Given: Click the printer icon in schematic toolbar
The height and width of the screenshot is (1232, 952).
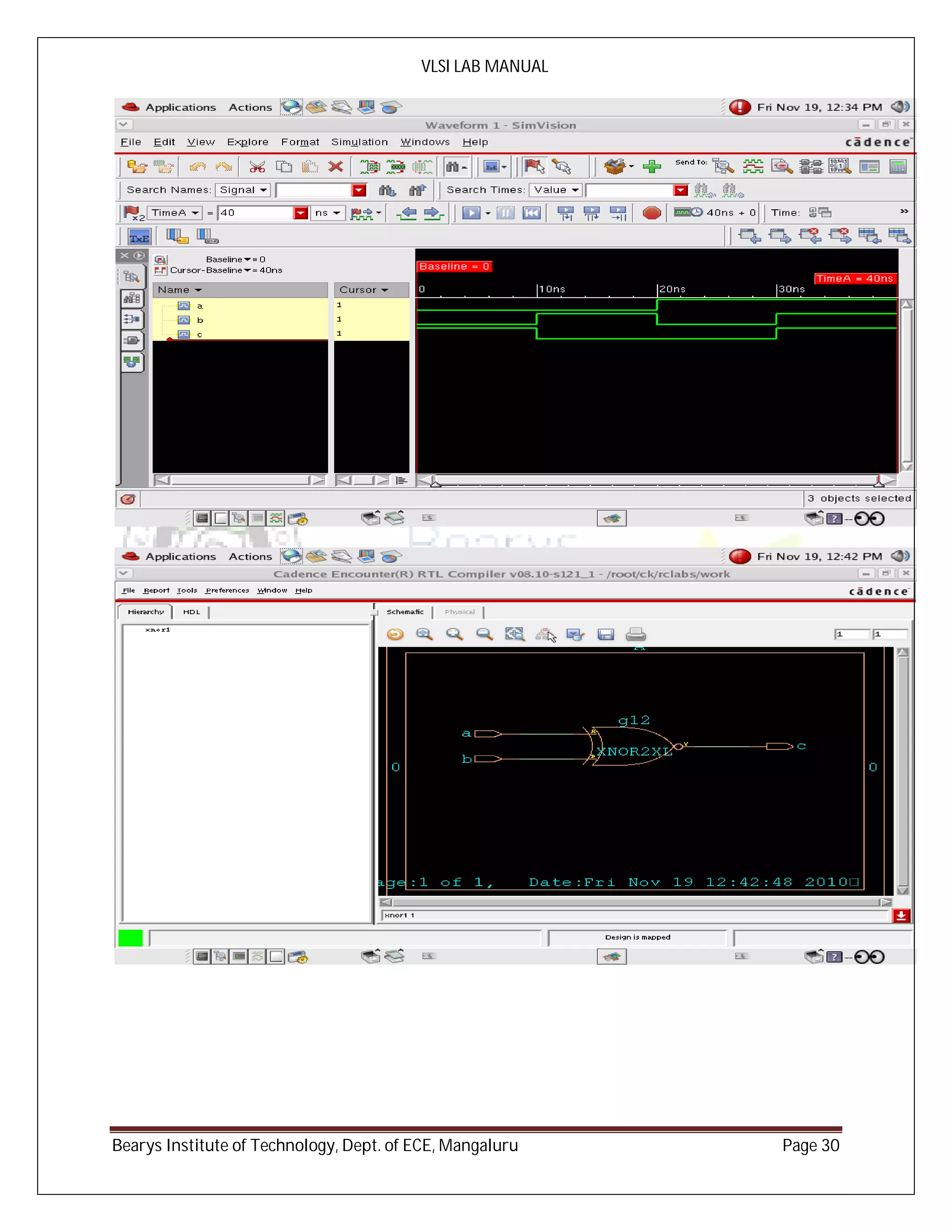Looking at the screenshot, I should (635, 635).
